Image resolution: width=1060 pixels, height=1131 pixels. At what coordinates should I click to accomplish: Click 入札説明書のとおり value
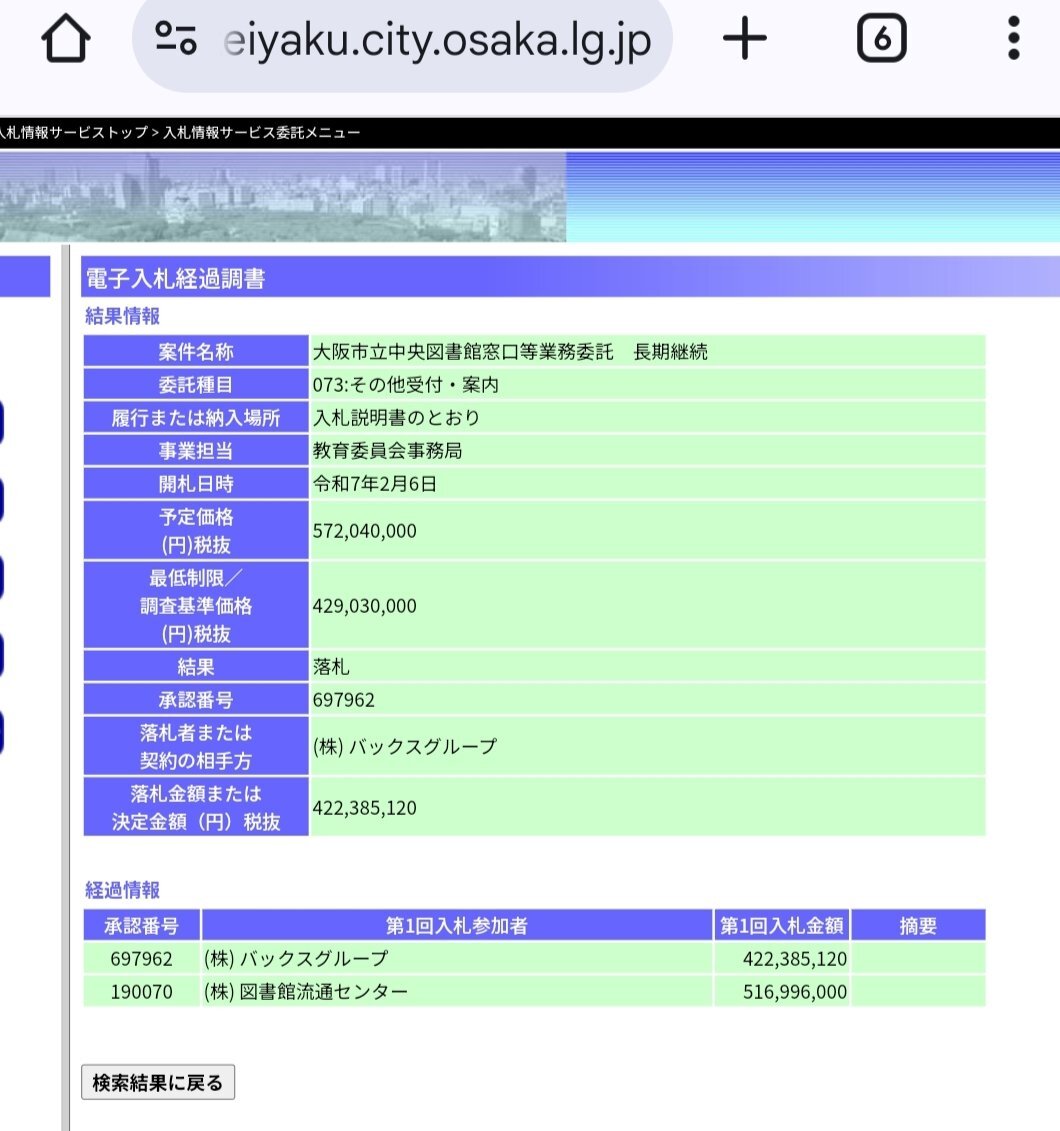pyautogui.click(x=397, y=418)
